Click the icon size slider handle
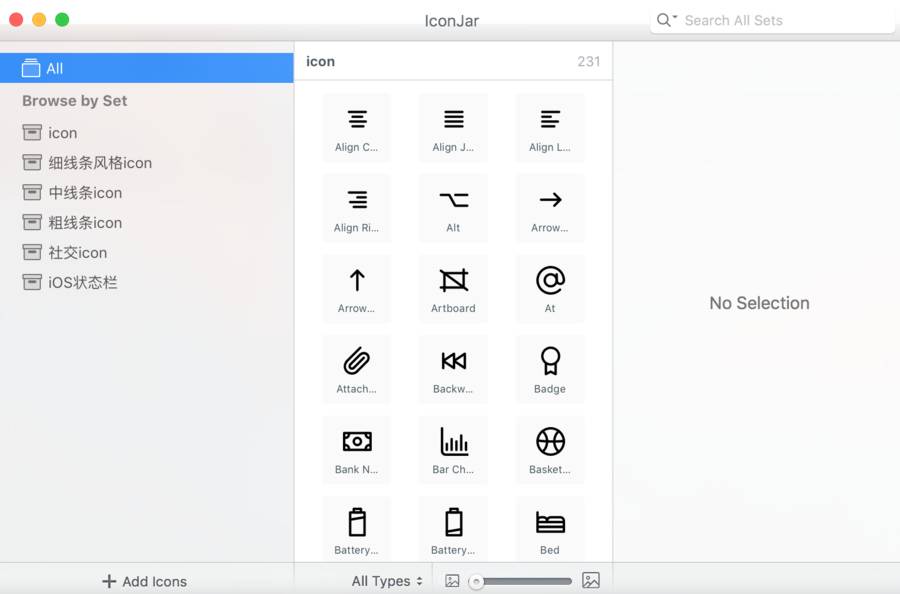Image resolution: width=900 pixels, height=594 pixels. pyautogui.click(x=476, y=581)
